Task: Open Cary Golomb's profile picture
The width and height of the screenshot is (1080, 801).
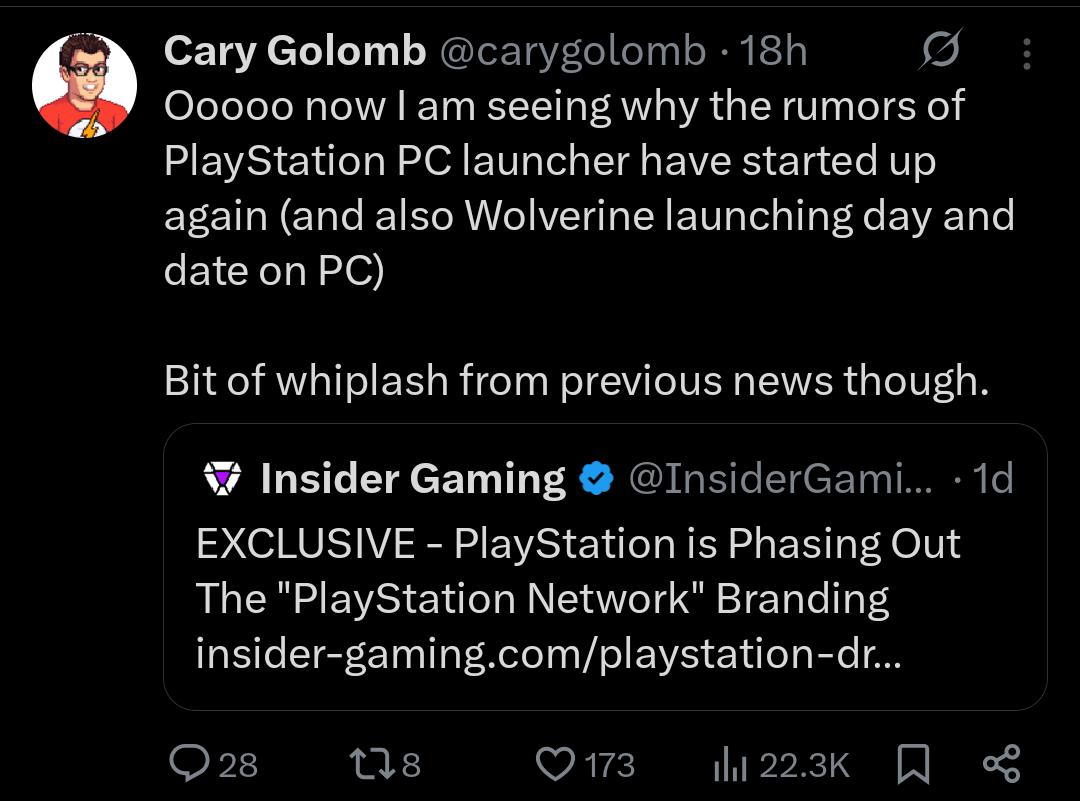Action: [x=84, y=86]
